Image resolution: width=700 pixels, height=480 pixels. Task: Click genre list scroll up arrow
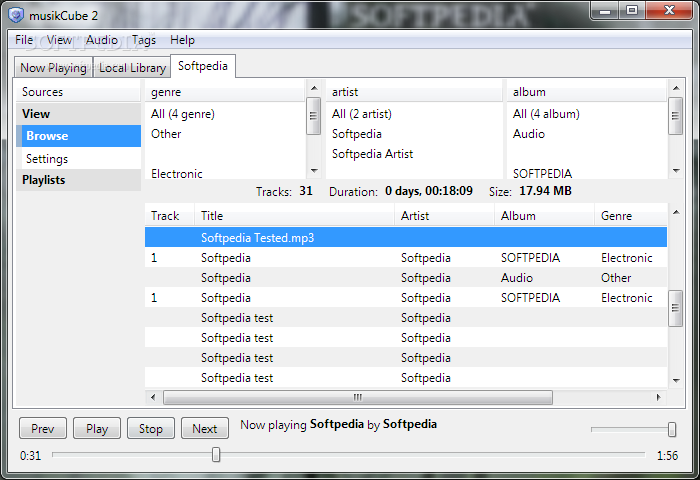[314, 88]
